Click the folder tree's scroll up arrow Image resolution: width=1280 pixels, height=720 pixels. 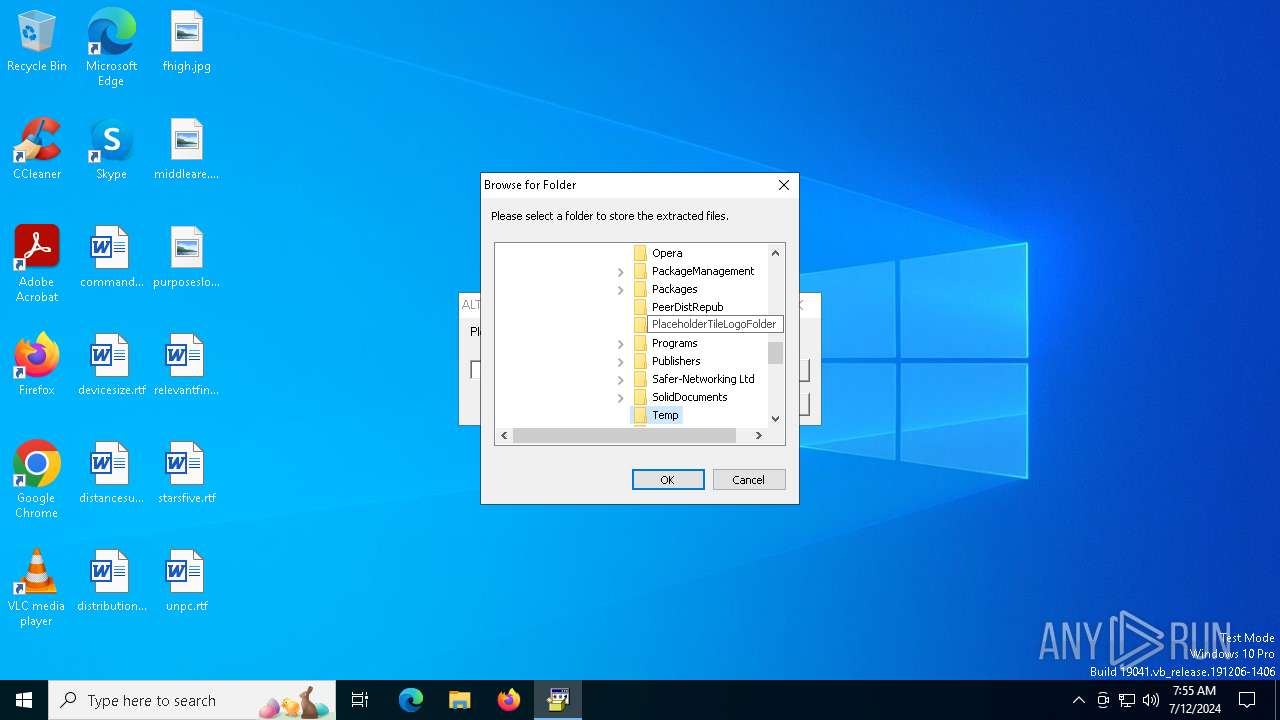tap(776, 253)
